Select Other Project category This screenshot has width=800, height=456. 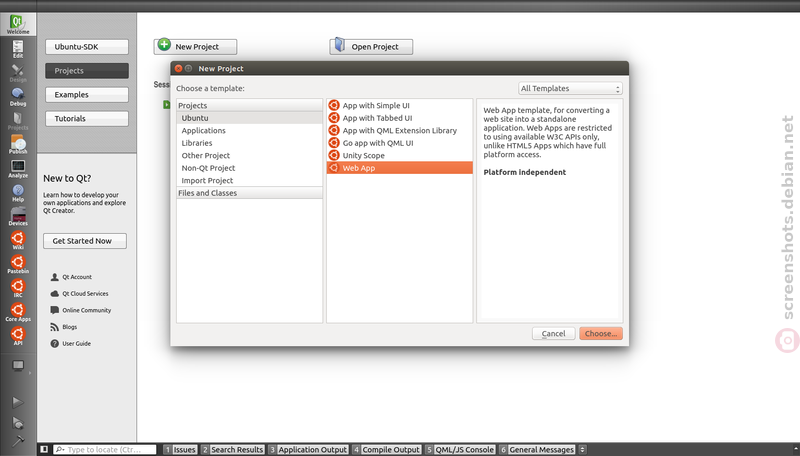(249, 156)
